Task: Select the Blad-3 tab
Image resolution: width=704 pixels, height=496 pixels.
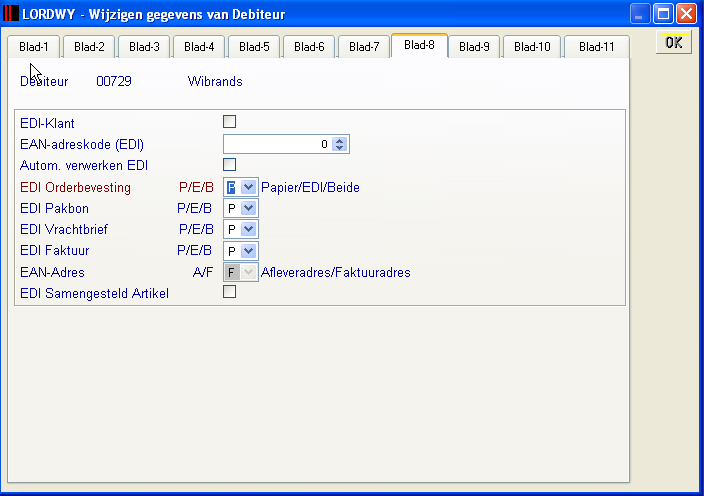Action: coord(144,47)
